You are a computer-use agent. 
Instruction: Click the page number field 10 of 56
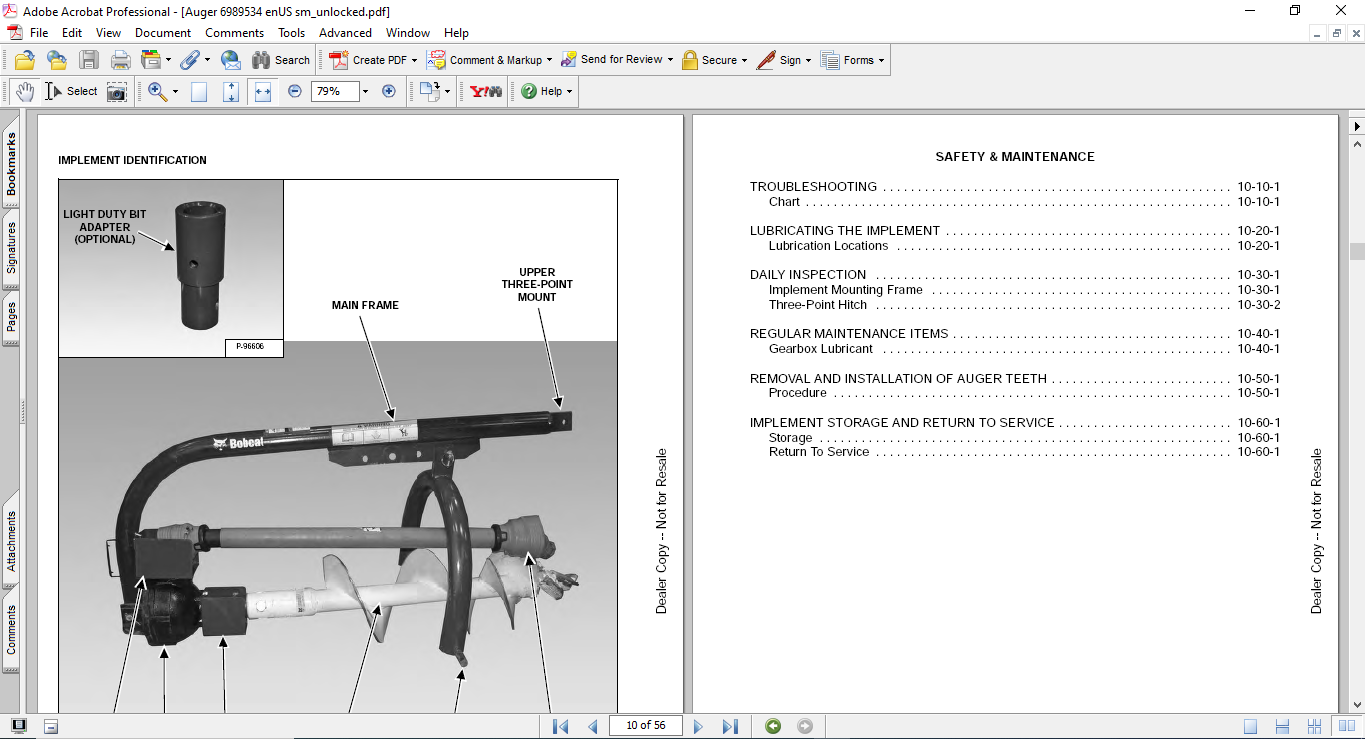(645, 726)
